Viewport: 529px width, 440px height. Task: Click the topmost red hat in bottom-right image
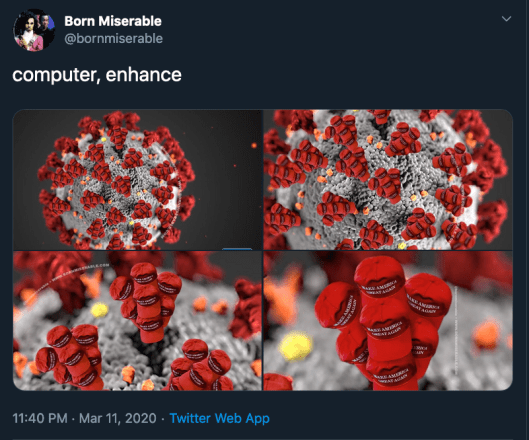point(380,276)
